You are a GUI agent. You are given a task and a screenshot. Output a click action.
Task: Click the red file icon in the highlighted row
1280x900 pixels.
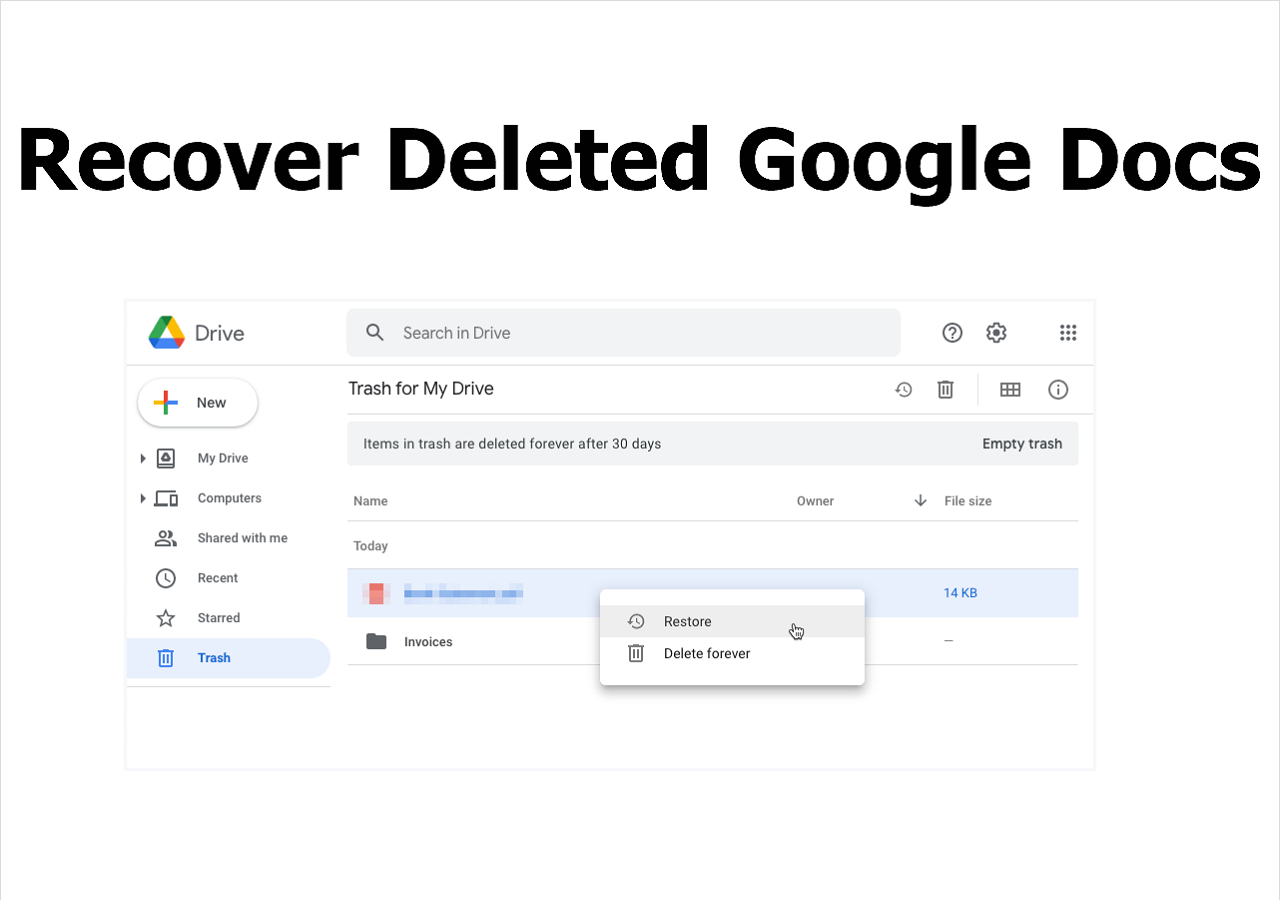pos(376,593)
